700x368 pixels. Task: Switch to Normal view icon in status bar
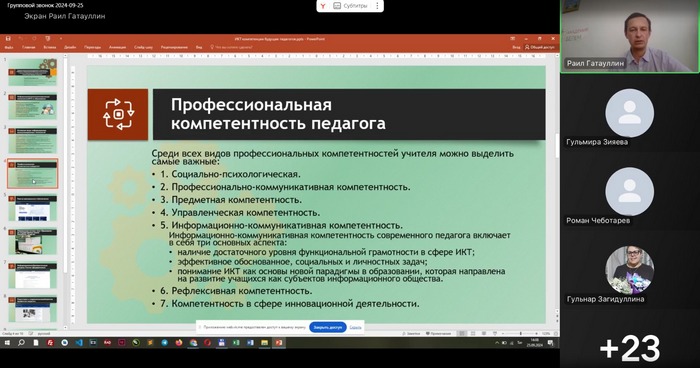click(x=462, y=334)
